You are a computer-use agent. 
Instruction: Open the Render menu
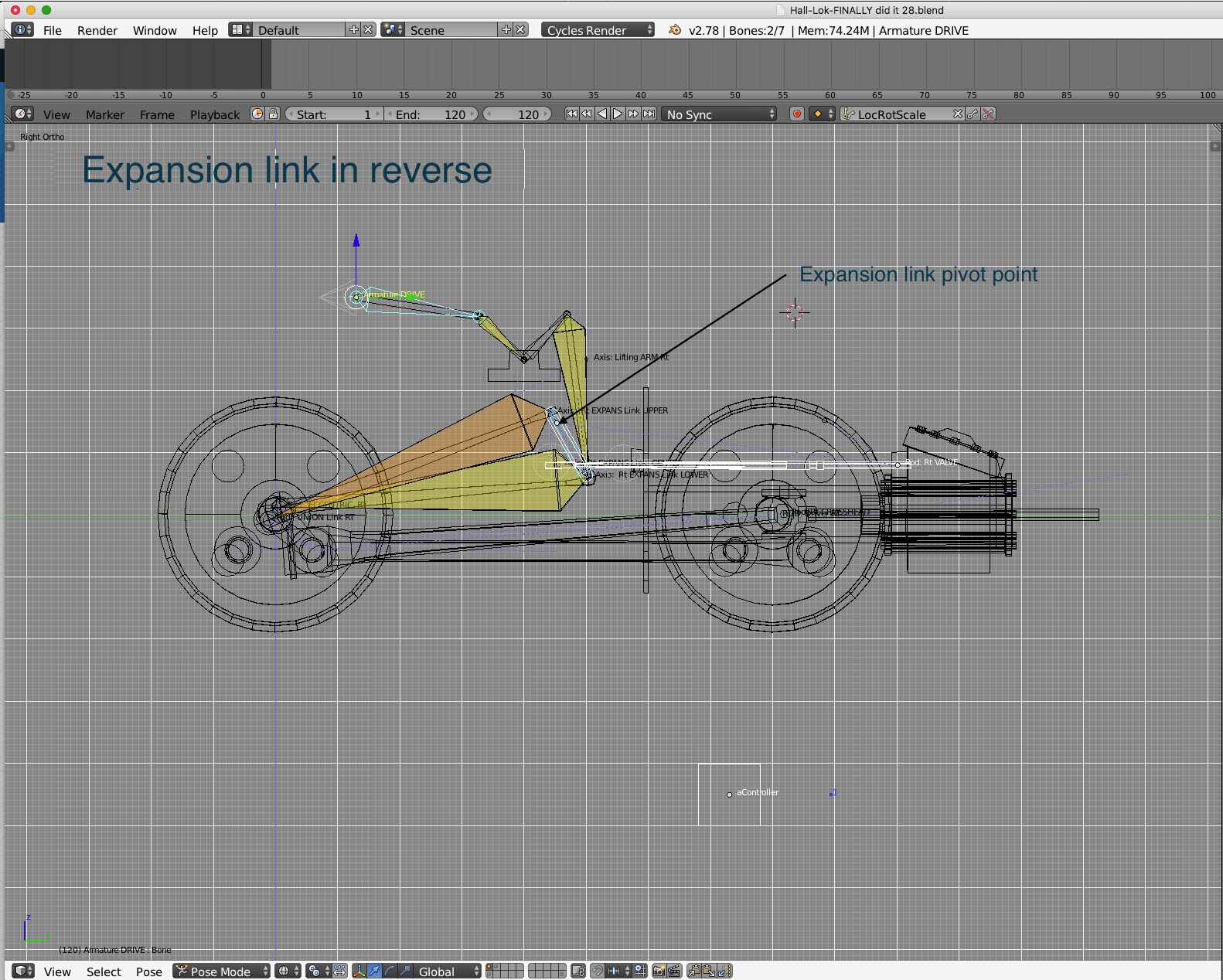pyautogui.click(x=97, y=30)
